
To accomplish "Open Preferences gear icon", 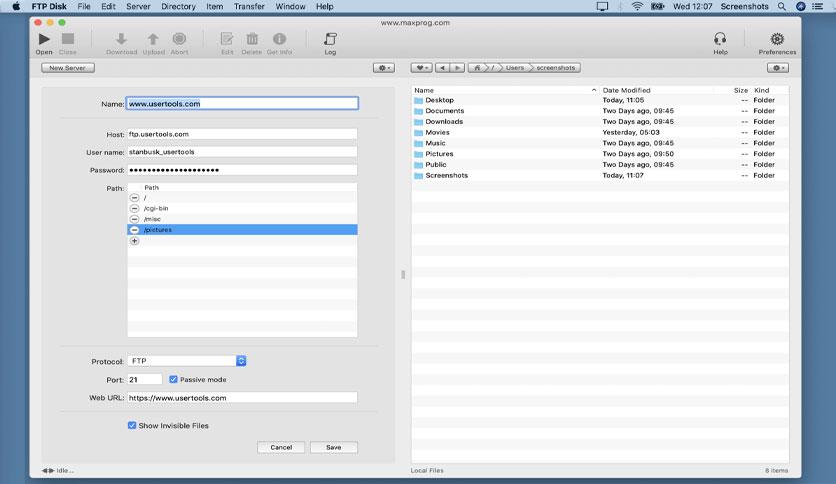I will tap(777, 39).
